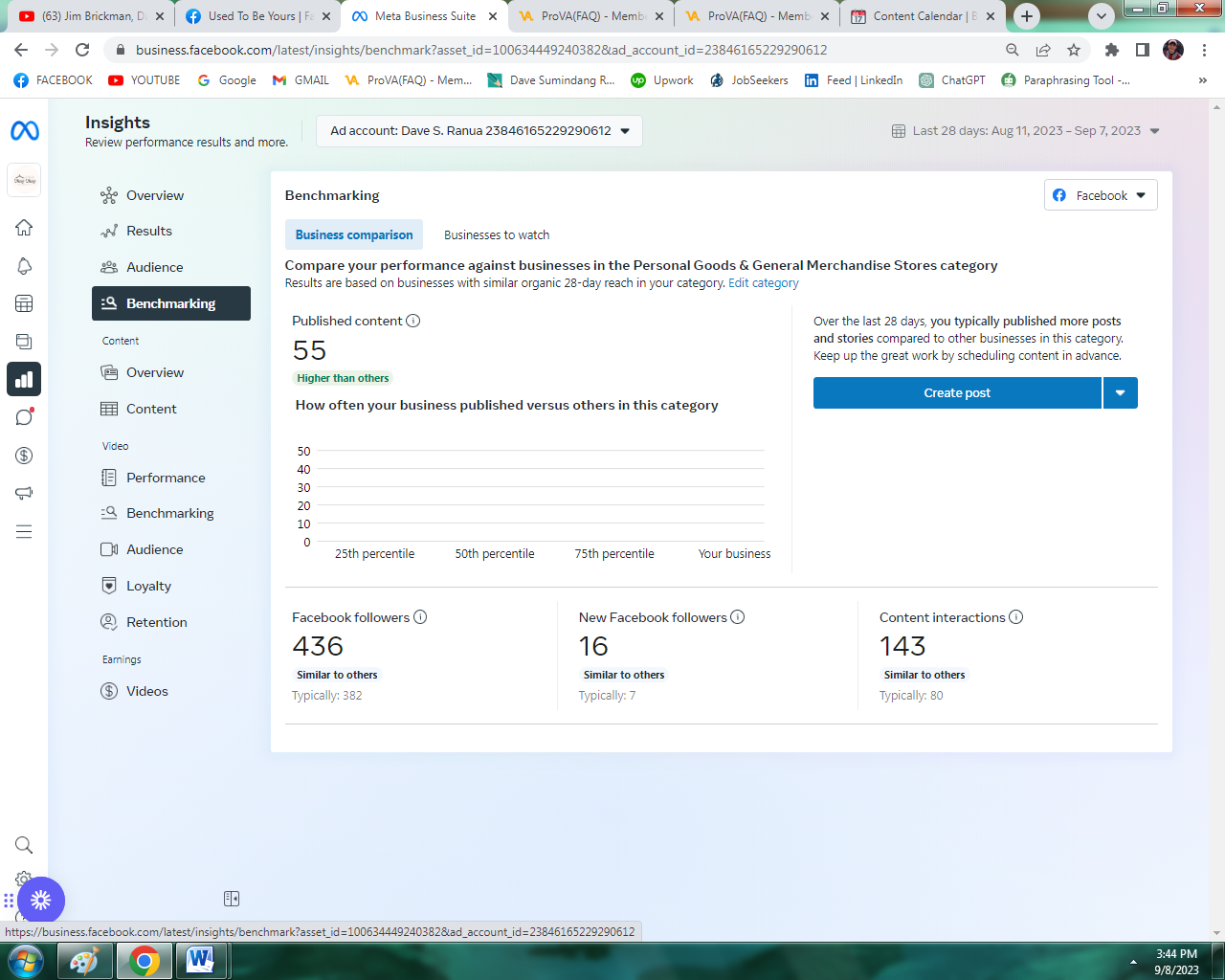Viewport: 1225px width, 980px height.
Task: Switch to the Jim Brickman YouTube tab
Action: coord(90,16)
